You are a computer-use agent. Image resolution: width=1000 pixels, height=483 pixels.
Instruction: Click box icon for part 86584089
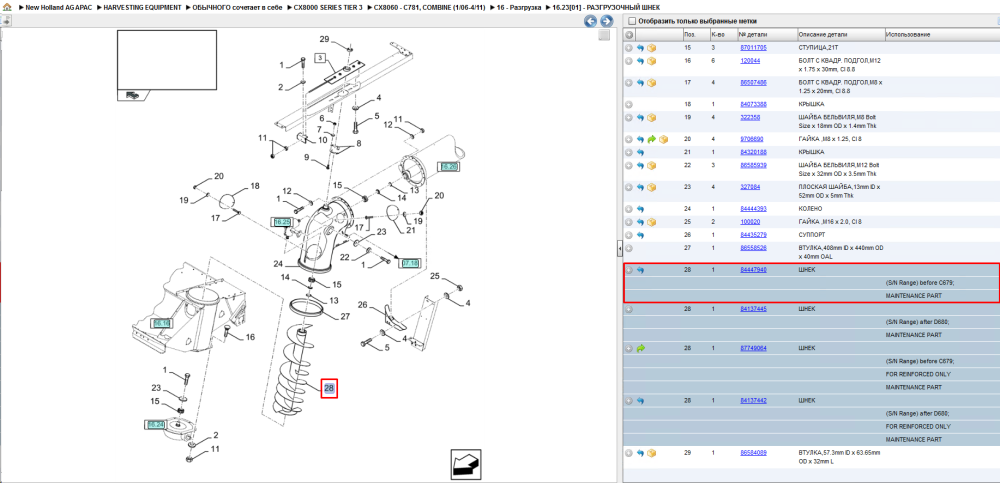point(651,453)
